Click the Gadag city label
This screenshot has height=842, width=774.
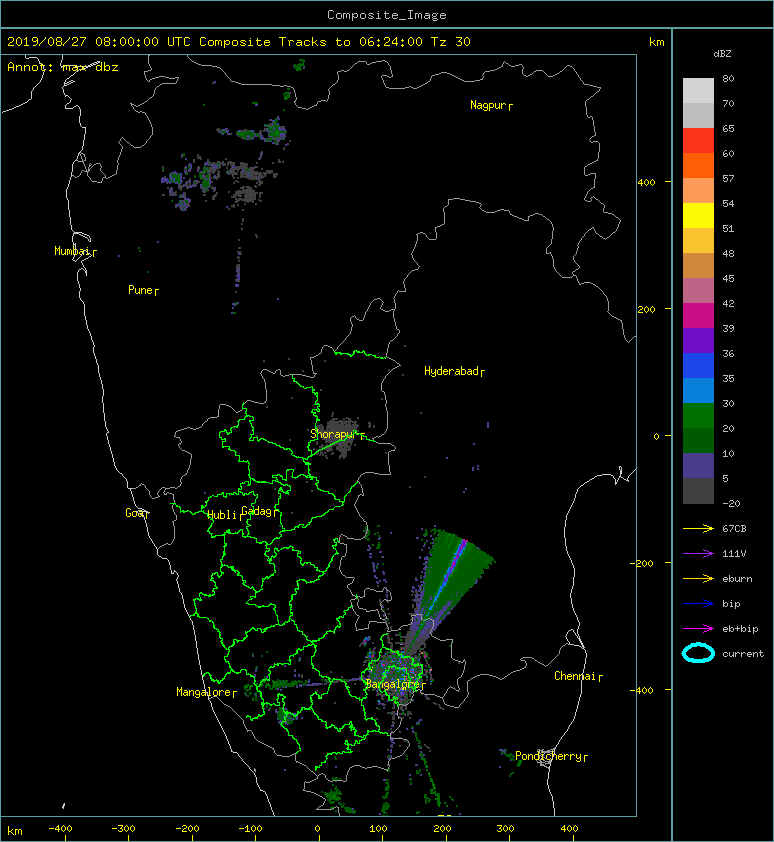point(259,511)
